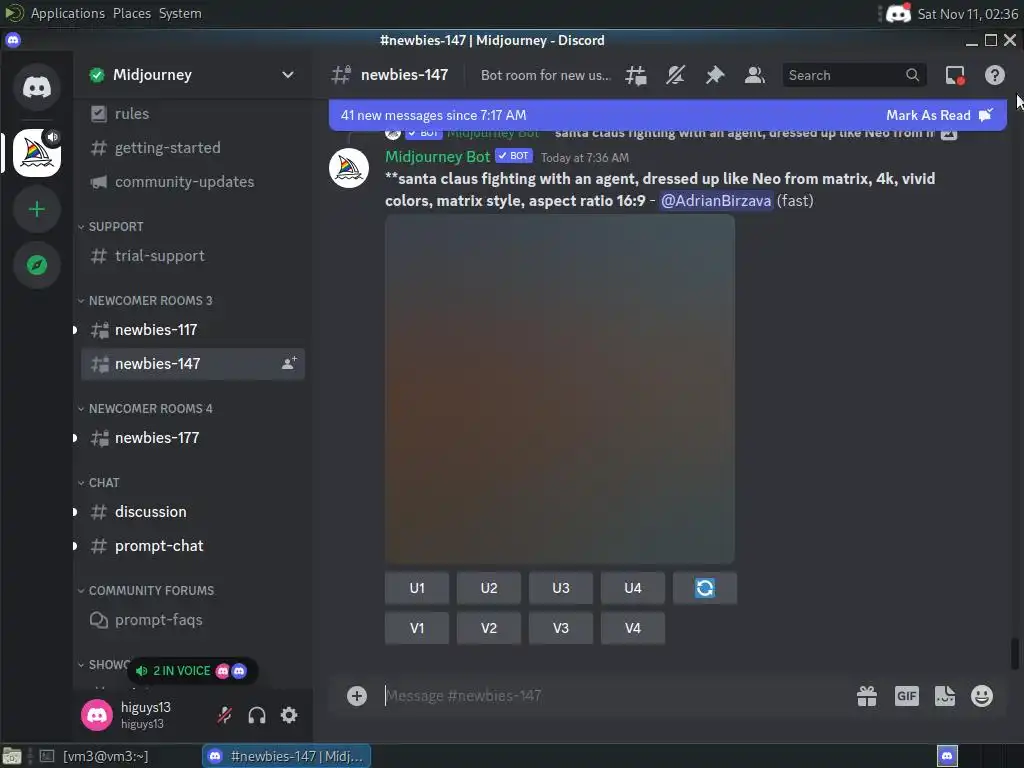This screenshot has width=1024, height=768.
Task: Open the System menu
Action: pos(180,13)
